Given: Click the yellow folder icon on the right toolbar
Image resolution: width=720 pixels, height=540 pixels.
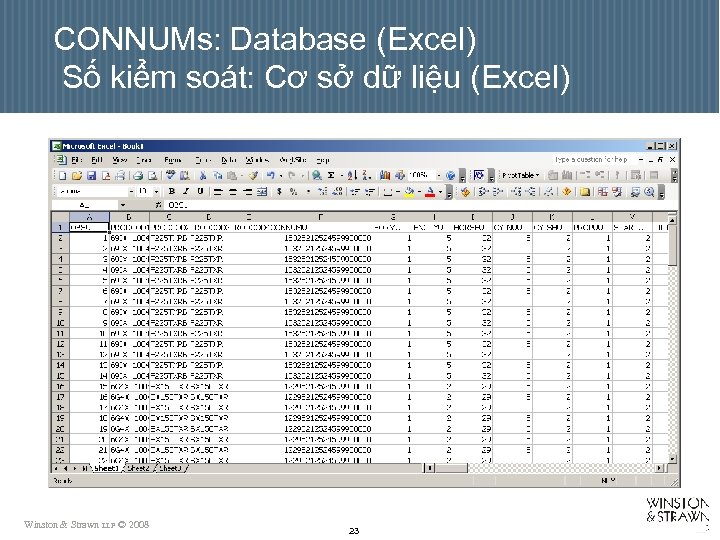Looking at the screenshot, I should (585, 192).
